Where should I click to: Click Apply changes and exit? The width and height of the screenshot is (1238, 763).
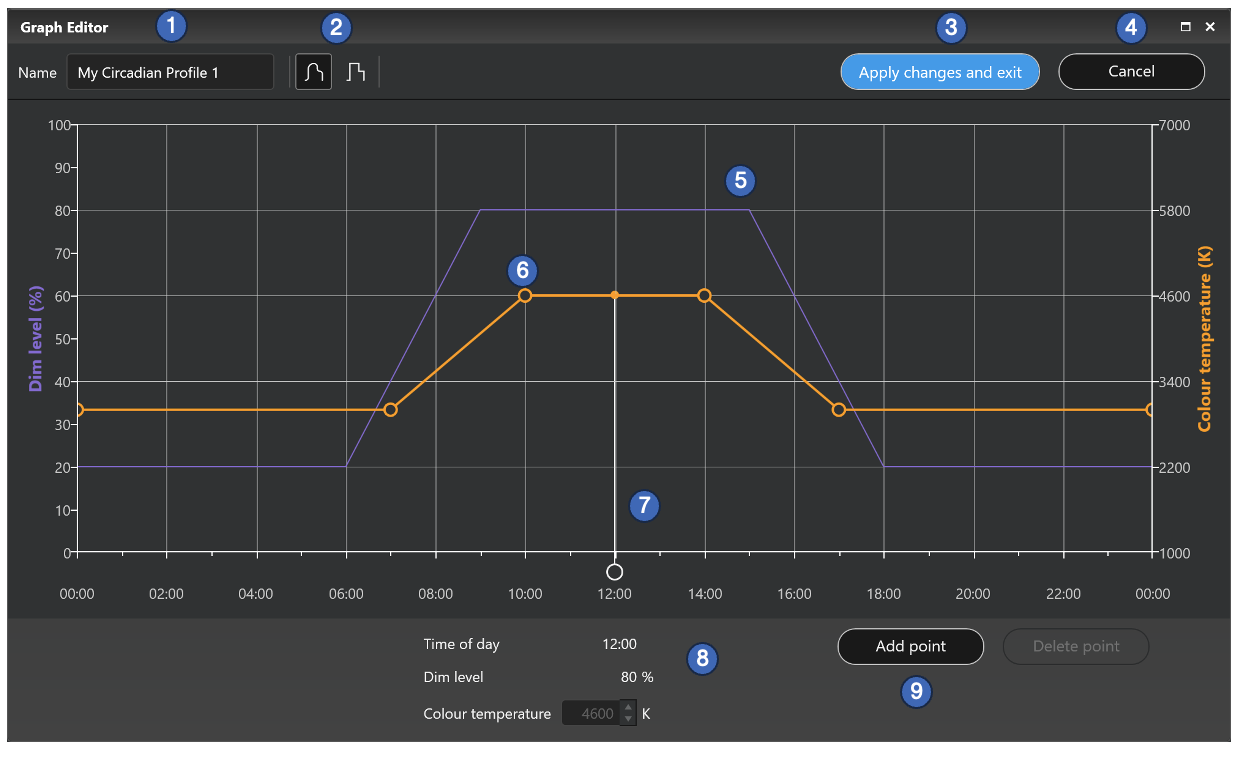coord(939,71)
